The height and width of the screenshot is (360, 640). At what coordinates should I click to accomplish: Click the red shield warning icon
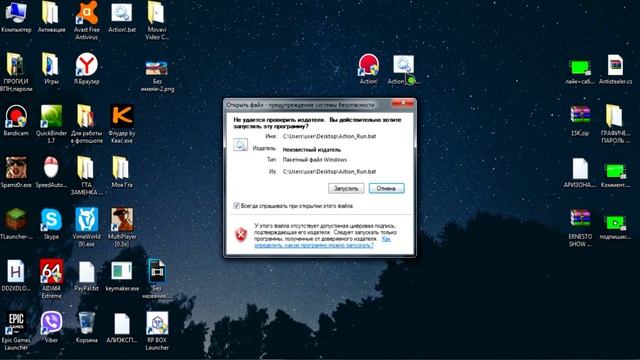coord(241,235)
